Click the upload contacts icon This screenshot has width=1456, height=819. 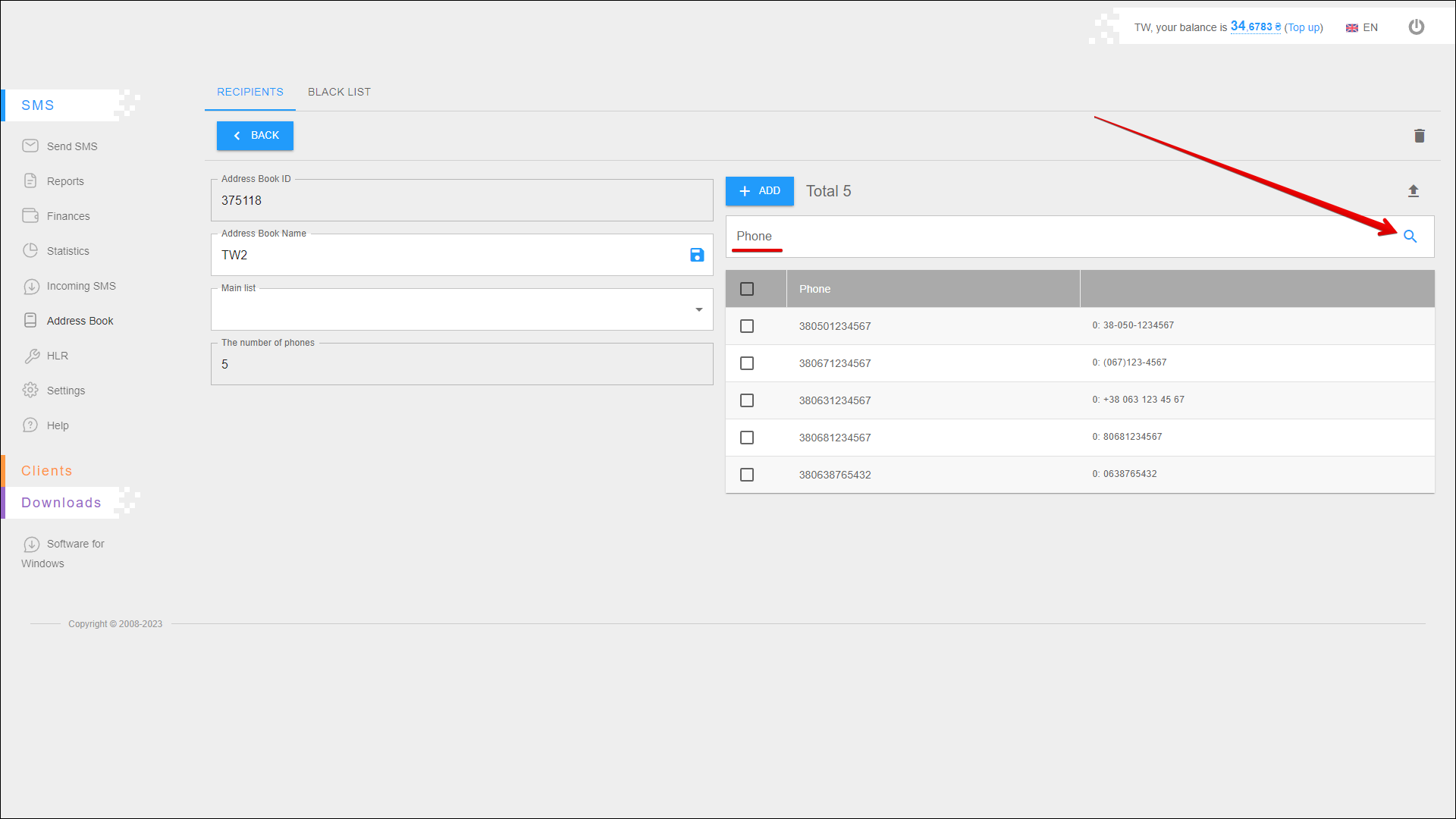(x=1413, y=191)
